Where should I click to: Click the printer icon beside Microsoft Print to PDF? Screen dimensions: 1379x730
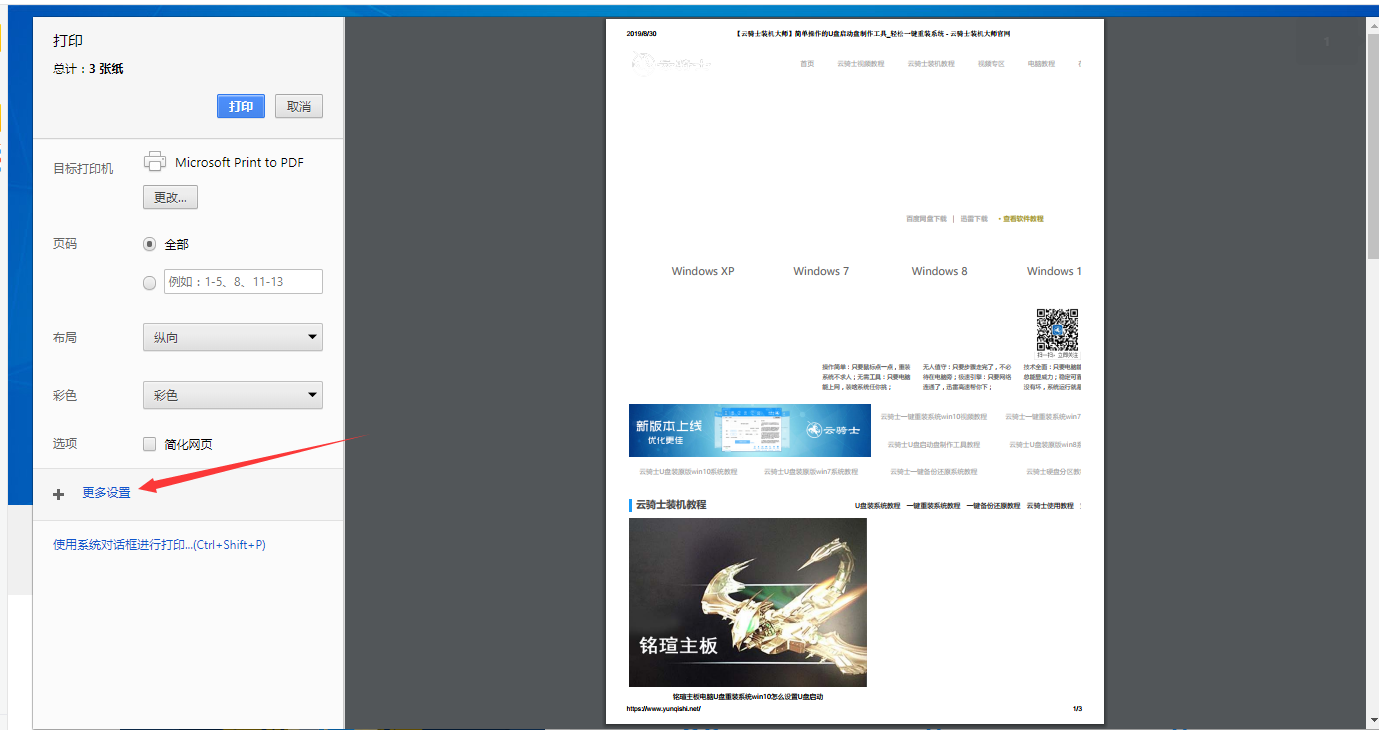click(x=155, y=160)
